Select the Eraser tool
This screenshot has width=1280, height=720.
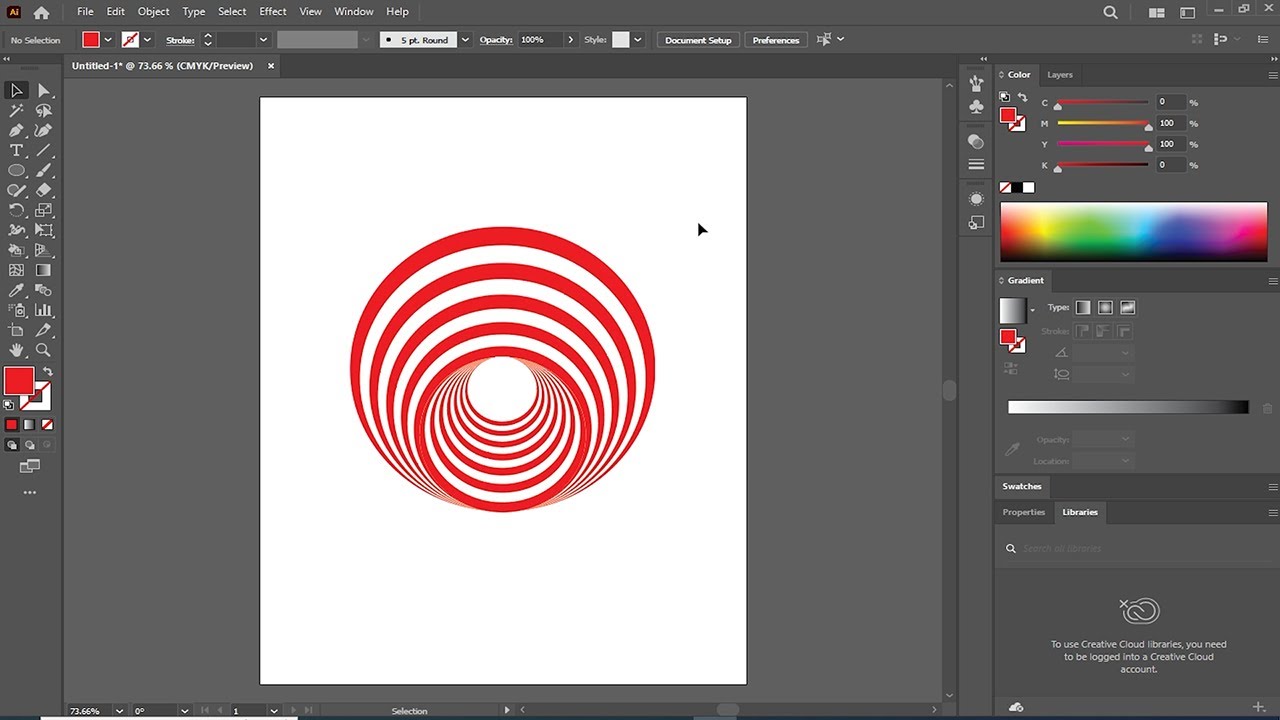[x=43, y=190]
